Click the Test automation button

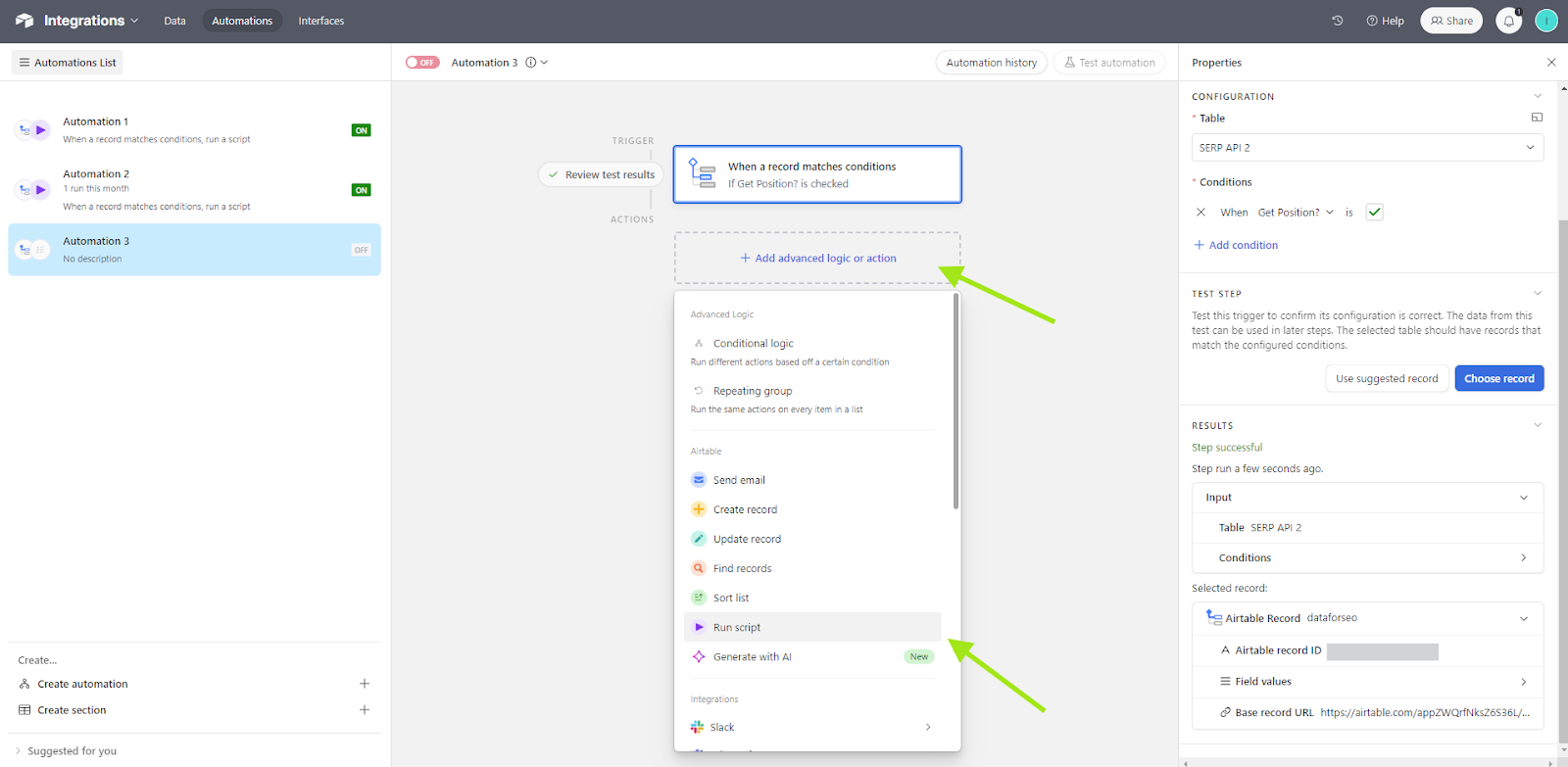tap(1109, 63)
